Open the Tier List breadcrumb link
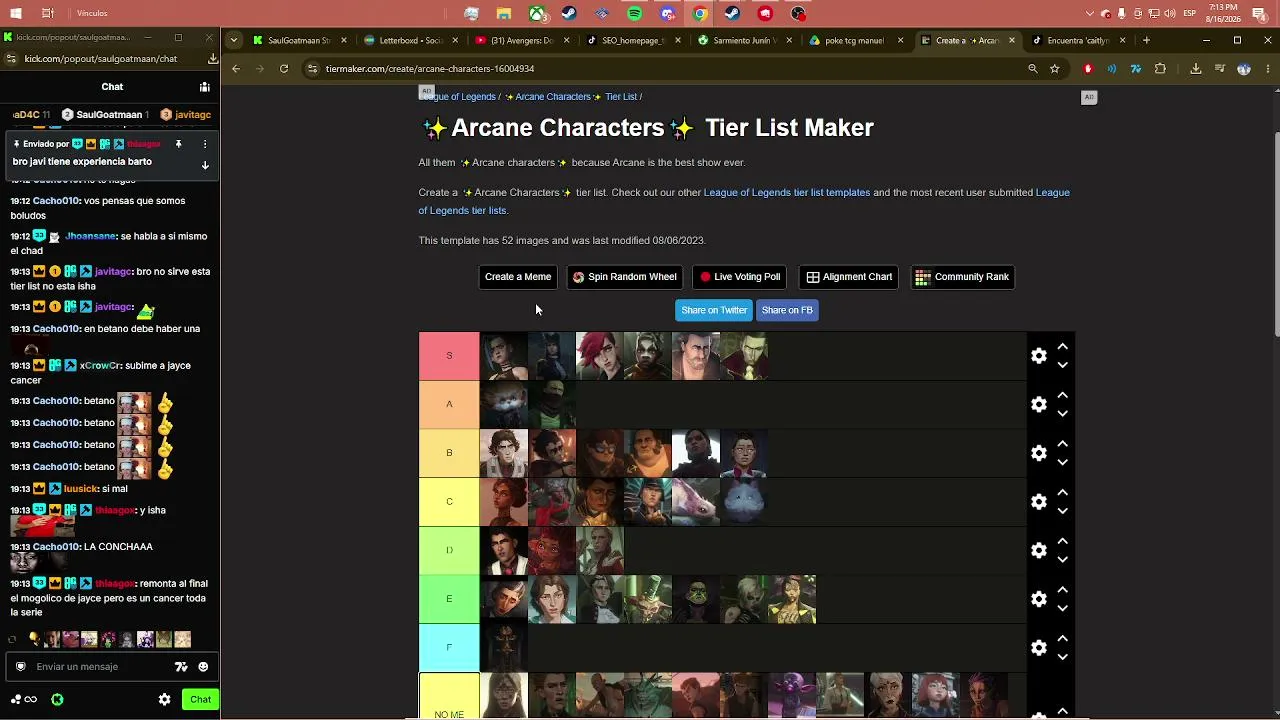Image resolution: width=1280 pixels, height=720 pixels. (x=621, y=97)
